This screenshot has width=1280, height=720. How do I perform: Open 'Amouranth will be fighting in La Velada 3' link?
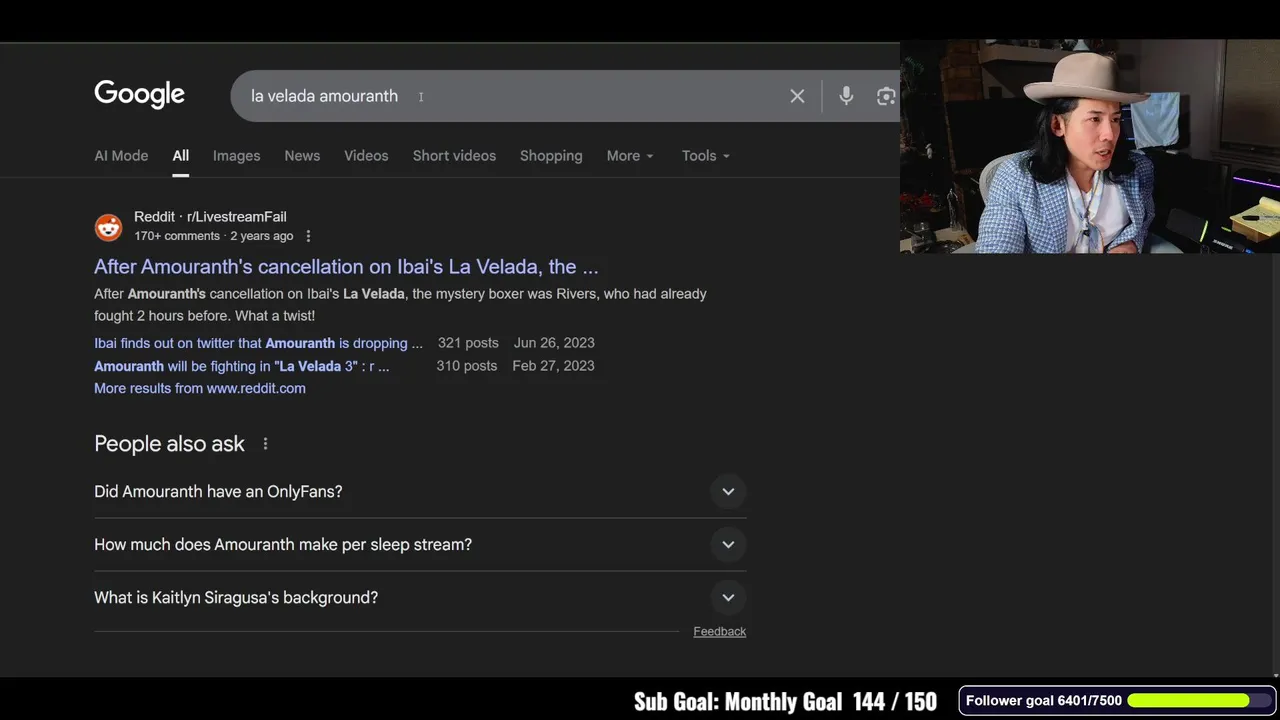pos(242,366)
